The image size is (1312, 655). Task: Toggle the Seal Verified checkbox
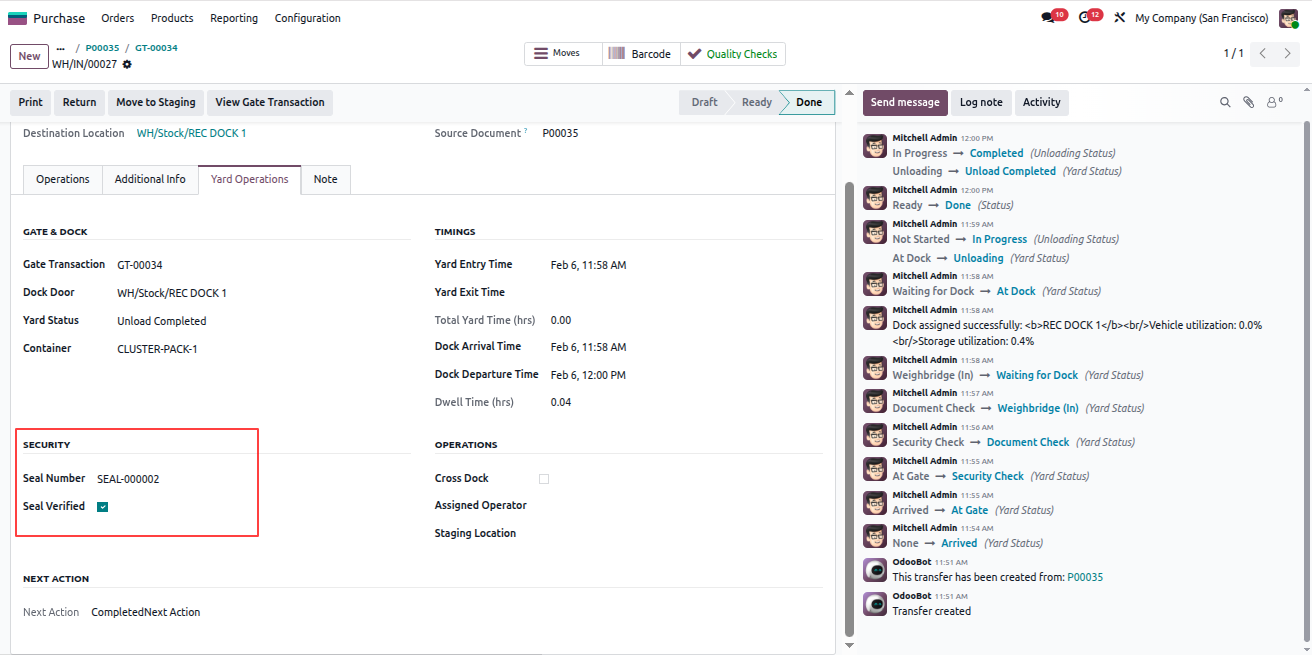click(103, 507)
